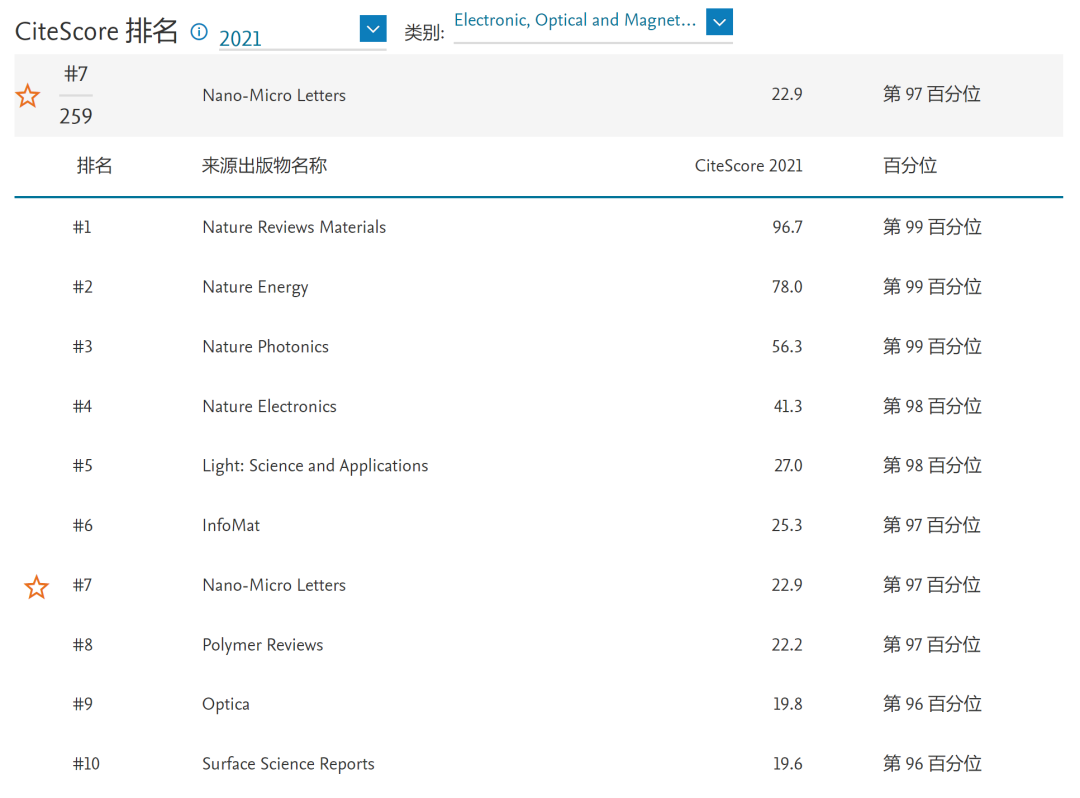This screenshot has width=1080, height=798.
Task: Select the 78.0 CiteScore value
Action: coord(787,287)
